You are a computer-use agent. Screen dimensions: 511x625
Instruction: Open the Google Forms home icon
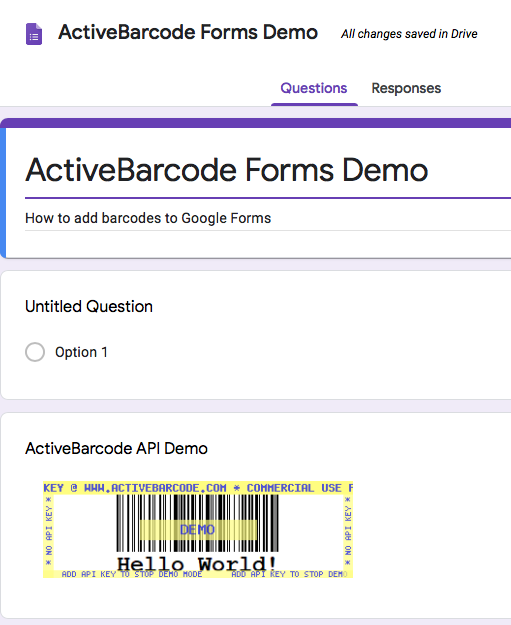[34, 34]
